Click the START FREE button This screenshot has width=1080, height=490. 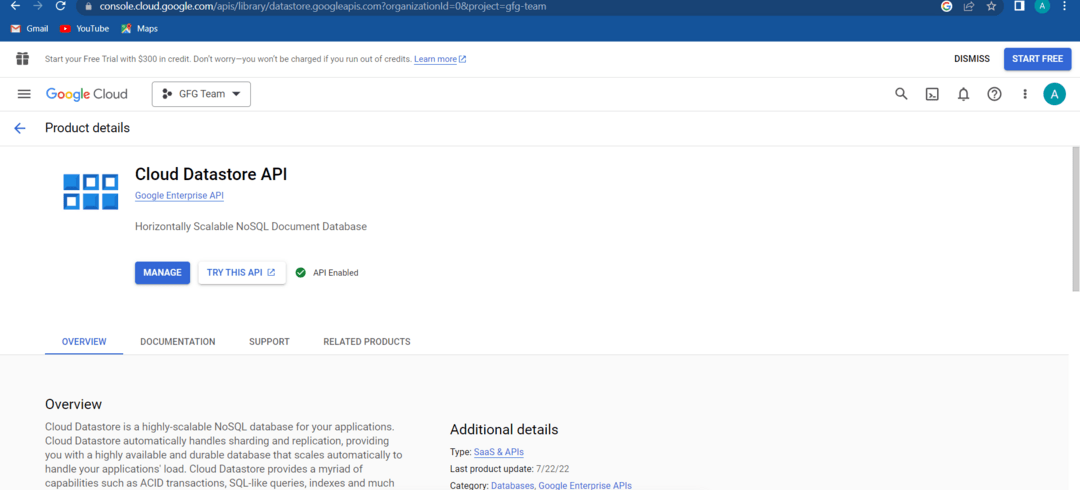(1037, 59)
